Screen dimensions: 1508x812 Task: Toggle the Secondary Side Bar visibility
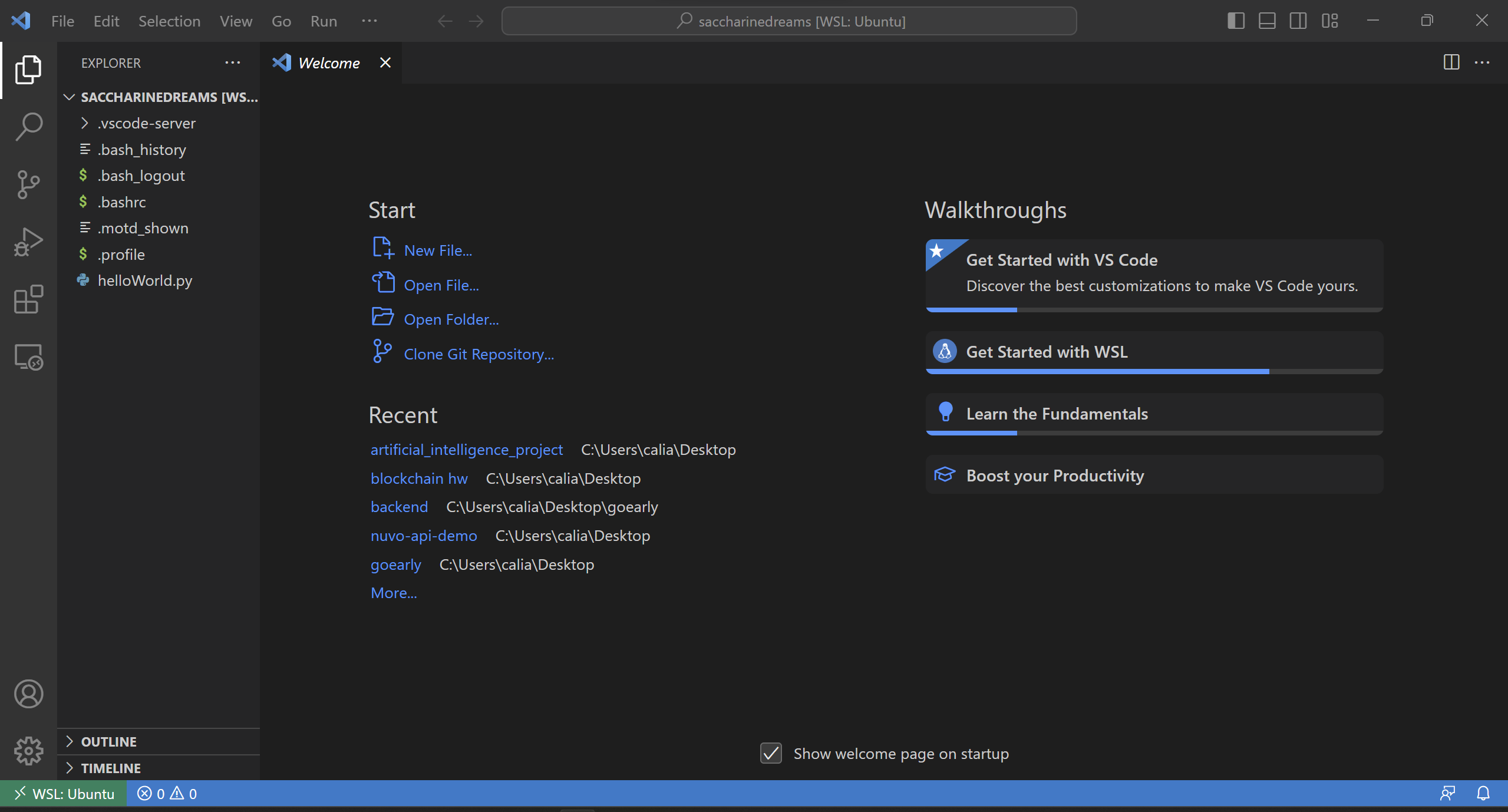tap(1298, 21)
